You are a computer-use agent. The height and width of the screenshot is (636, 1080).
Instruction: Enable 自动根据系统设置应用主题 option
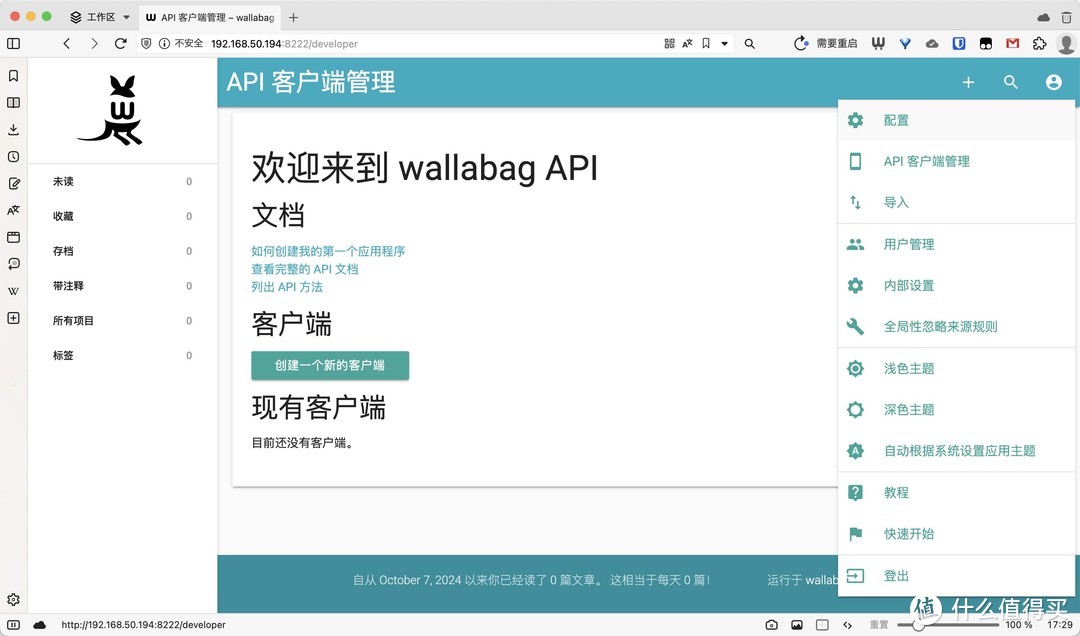(958, 451)
